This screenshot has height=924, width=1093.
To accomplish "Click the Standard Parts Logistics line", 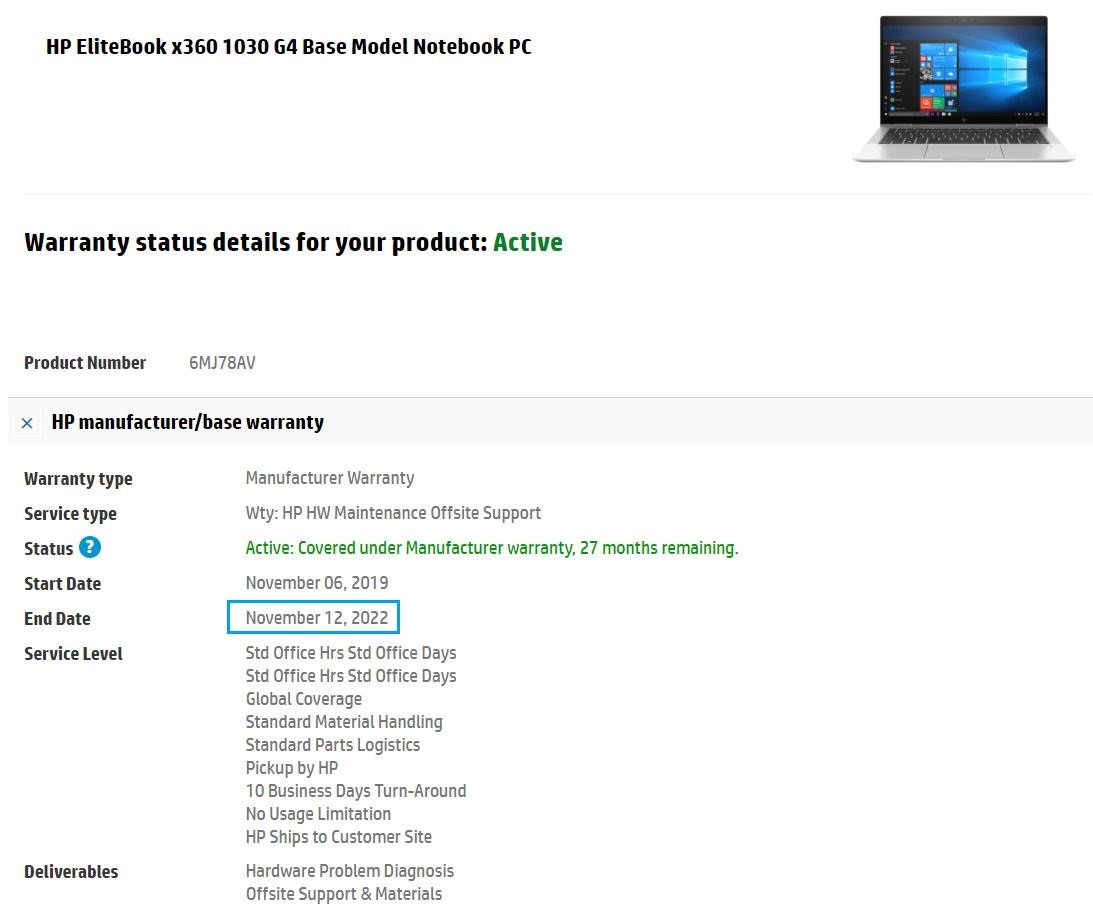I will pos(333,745).
